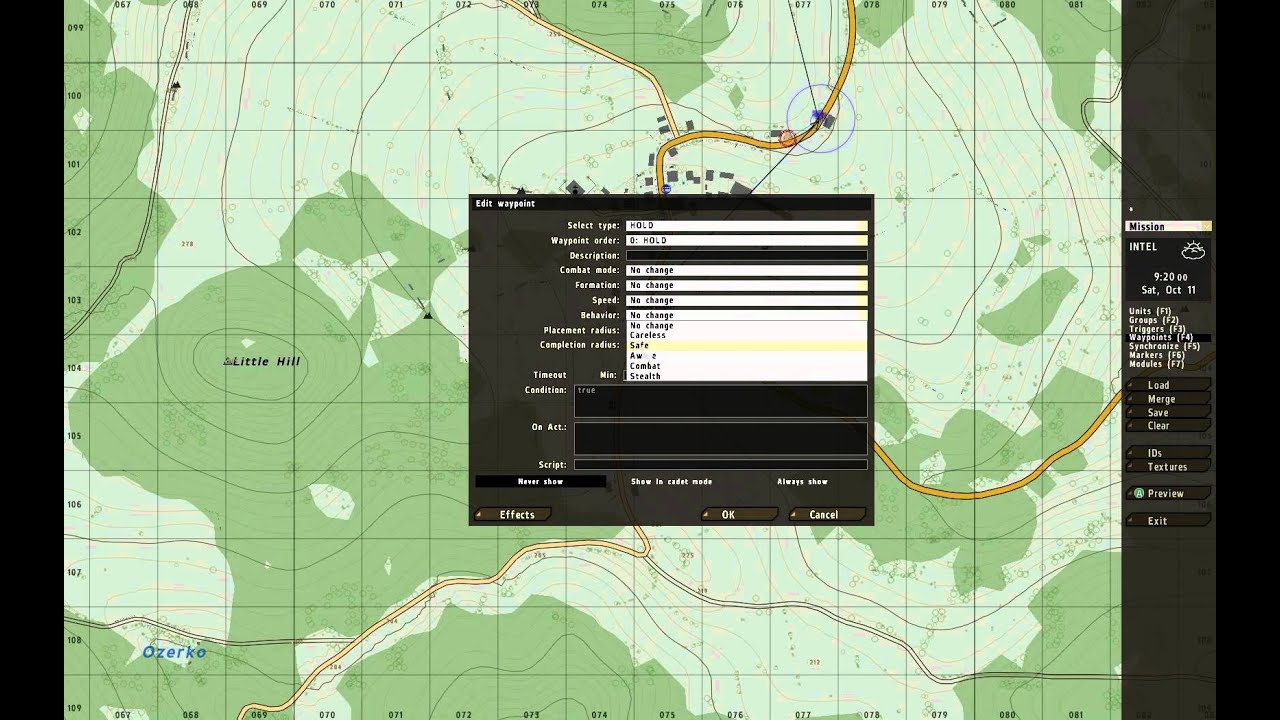This screenshot has height=720, width=1280.
Task: Click the On Act. text box
Action: pos(720,438)
